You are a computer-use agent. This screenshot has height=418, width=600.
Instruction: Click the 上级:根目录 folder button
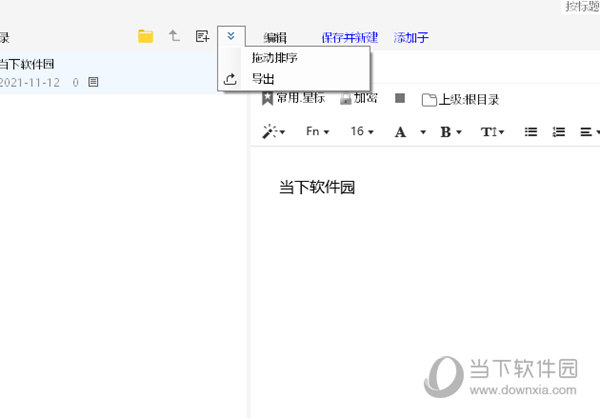tap(460, 100)
